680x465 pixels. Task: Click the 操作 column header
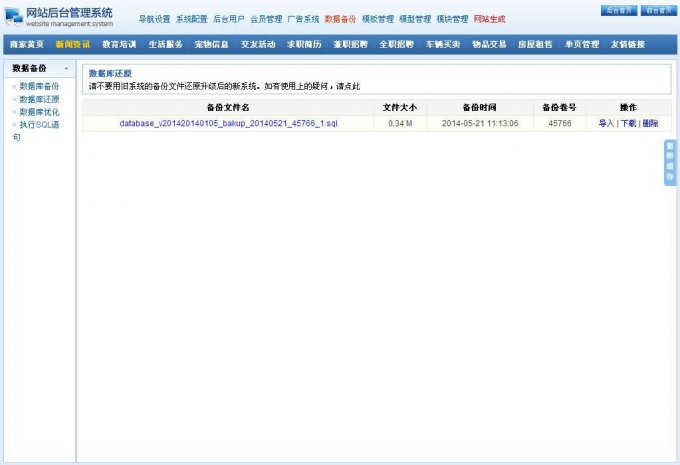[x=628, y=107]
